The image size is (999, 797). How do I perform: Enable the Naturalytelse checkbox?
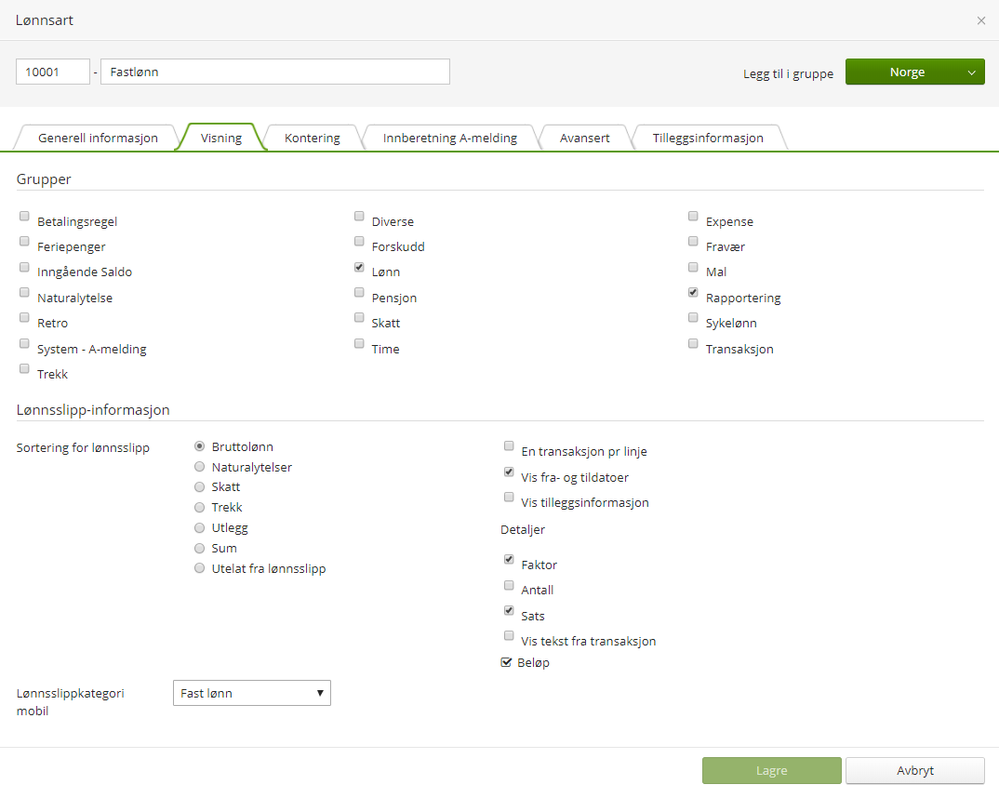pos(24,292)
